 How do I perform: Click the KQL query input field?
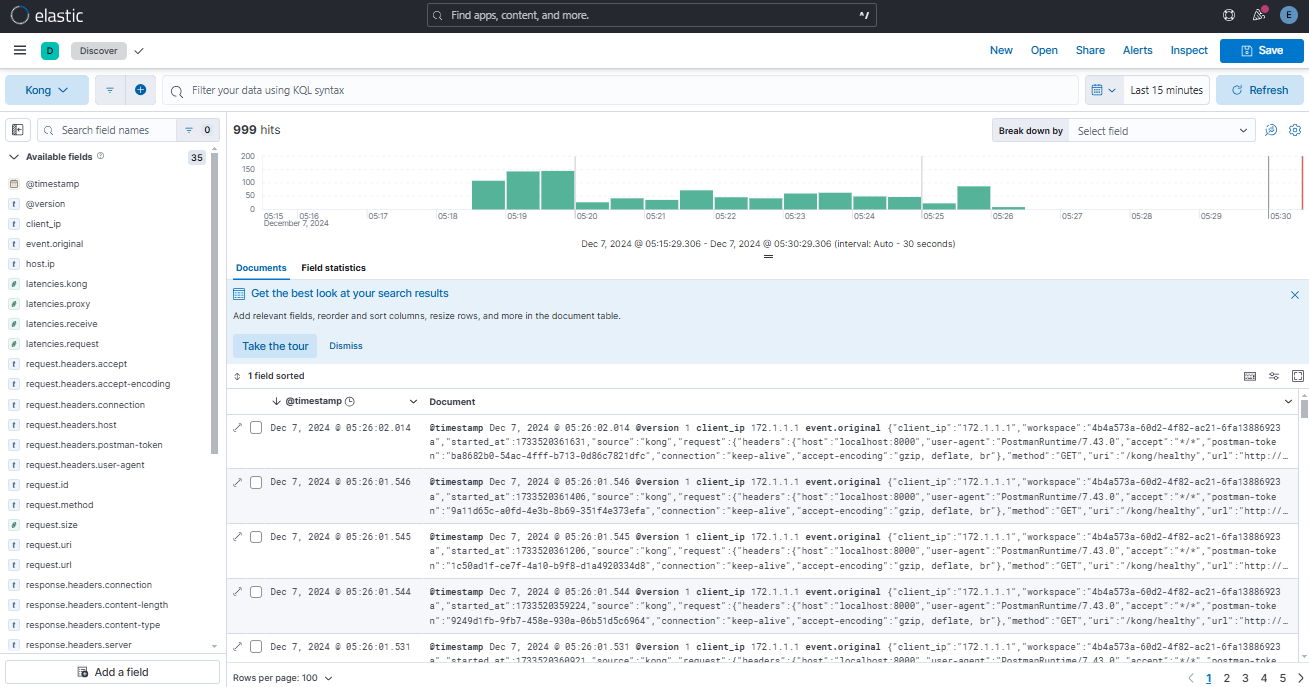click(621, 90)
